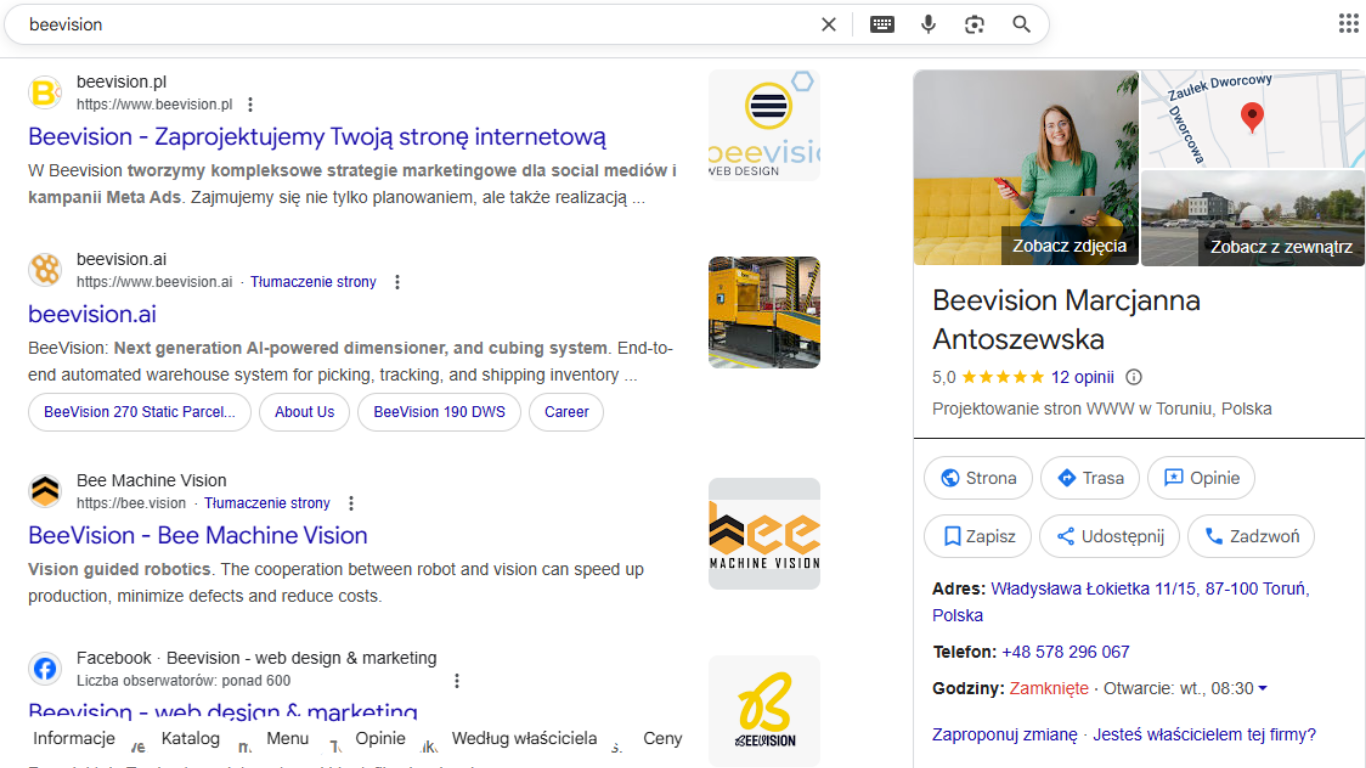This screenshot has height=768, width=1366.
Task: Click 'Jesteś właścicielem tej firmy?' link
Action: click(x=1204, y=735)
